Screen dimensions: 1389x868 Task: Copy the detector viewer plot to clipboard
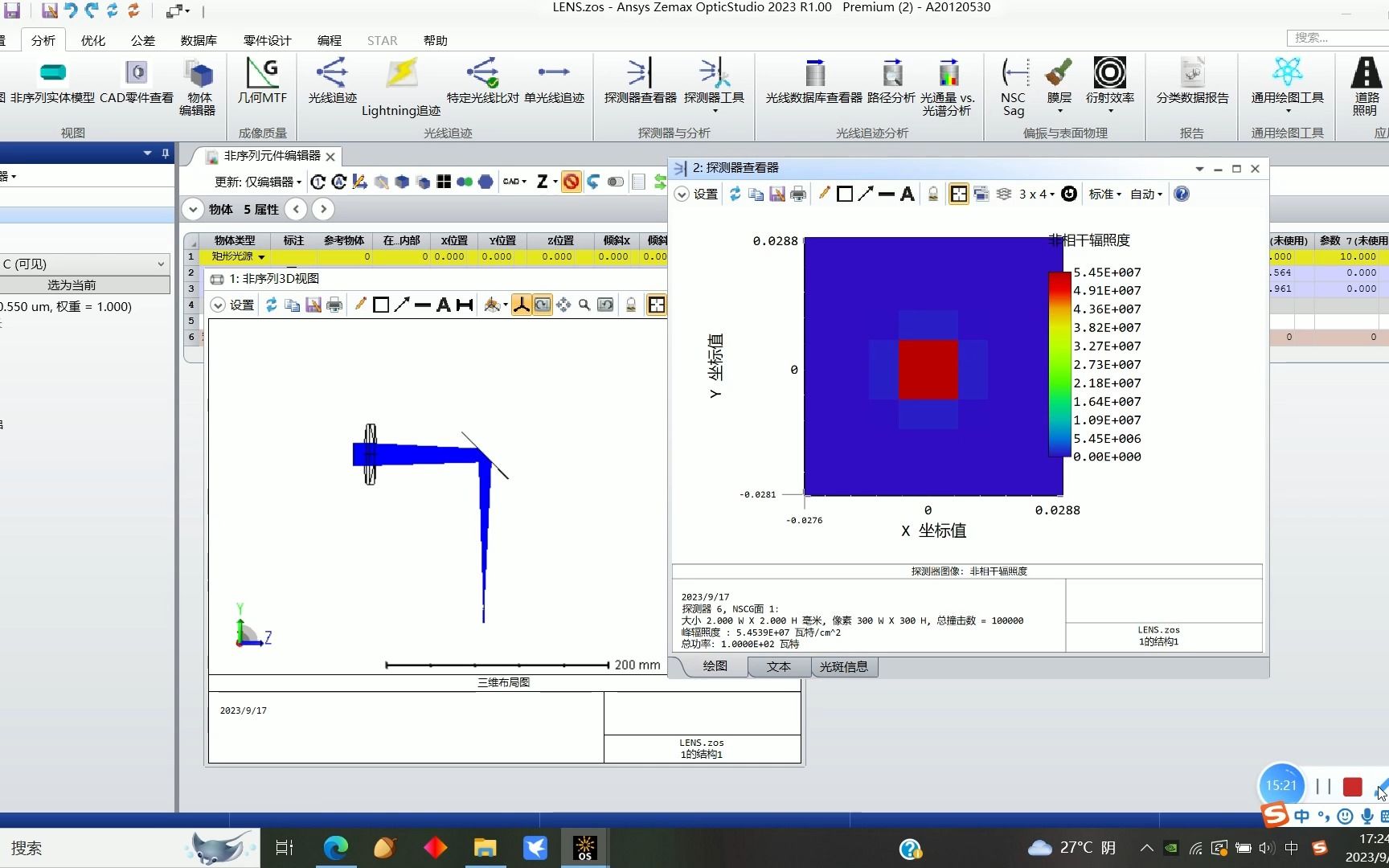[x=756, y=194]
